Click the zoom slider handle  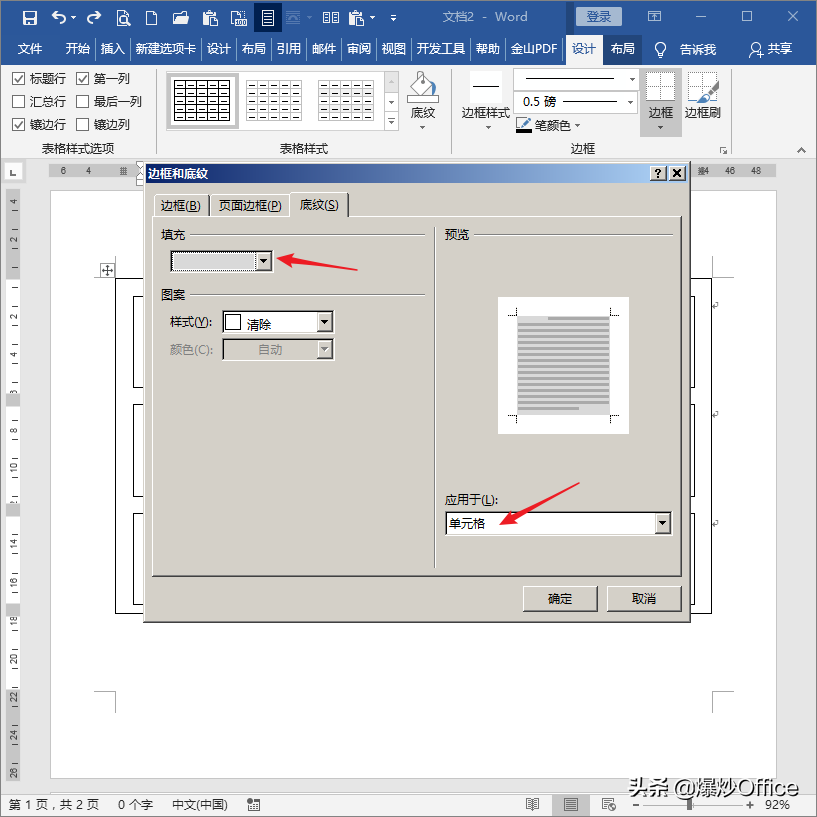(690, 805)
